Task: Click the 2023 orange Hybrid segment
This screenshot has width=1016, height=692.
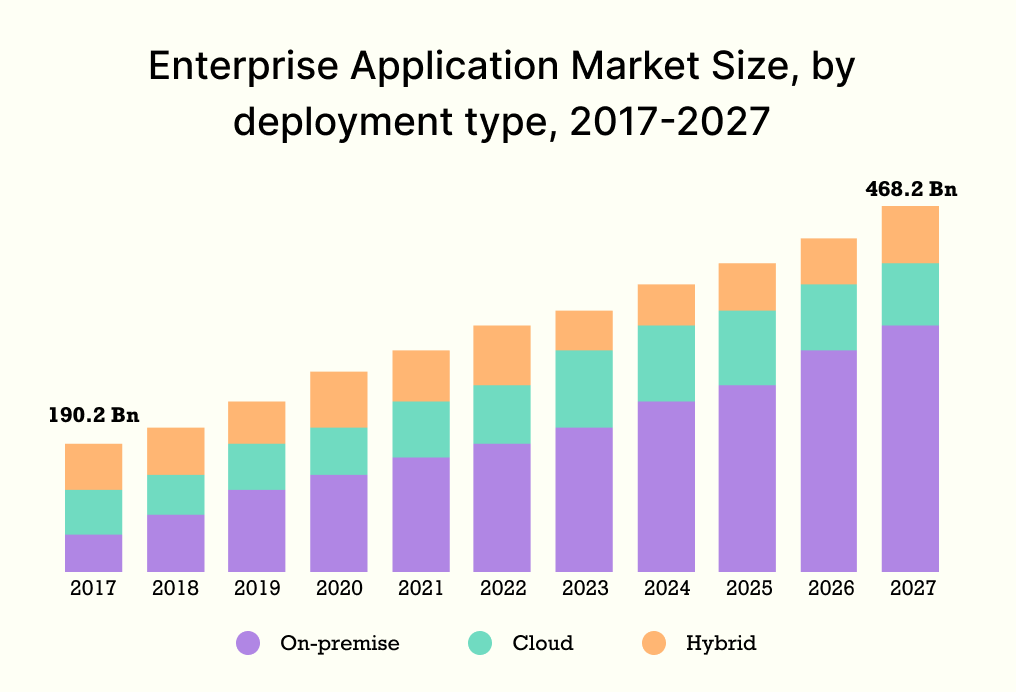Action: pyautogui.click(x=584, y=330)
